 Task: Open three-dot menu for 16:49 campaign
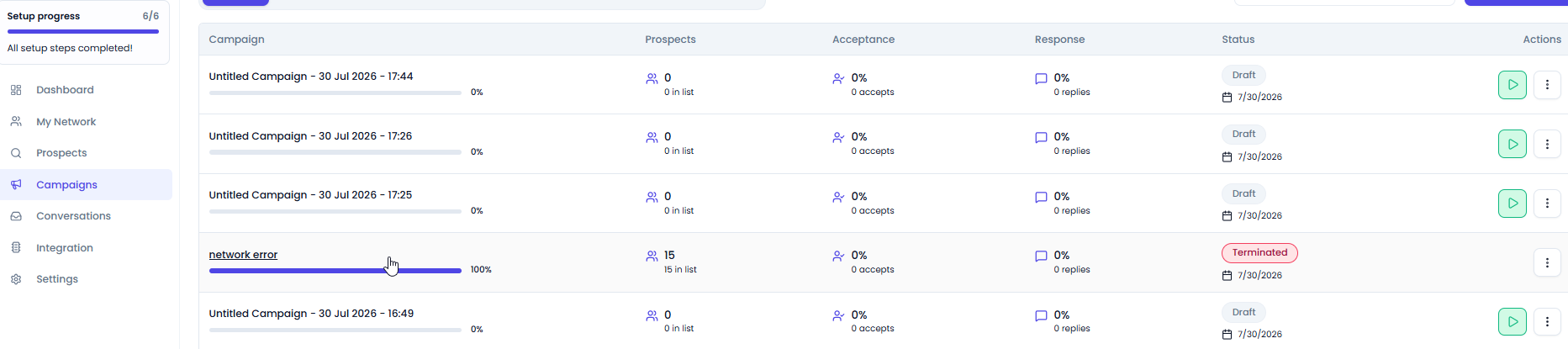(x=1547, y=321)
